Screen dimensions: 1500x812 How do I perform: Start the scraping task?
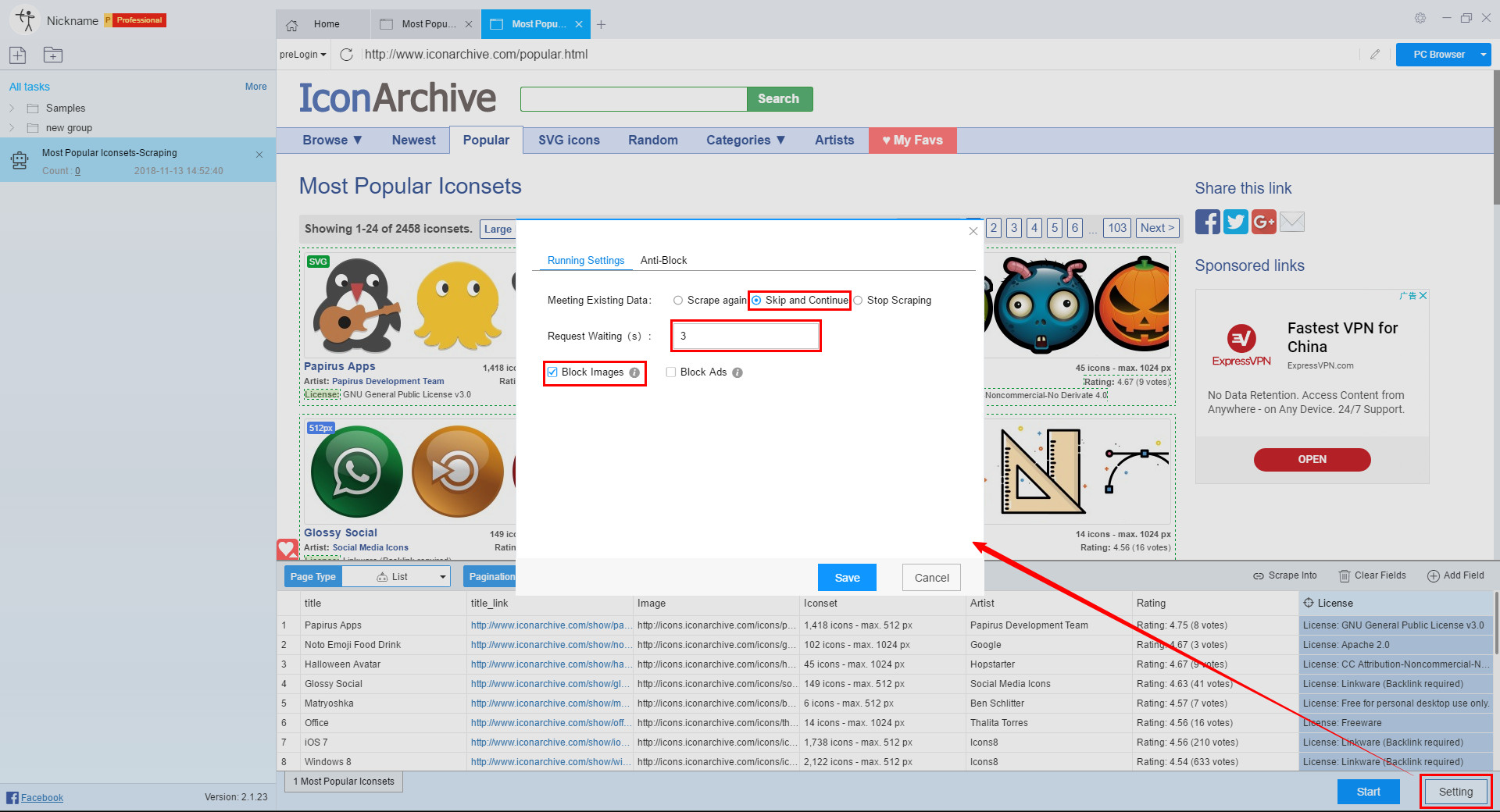[x=1368, y=791]
